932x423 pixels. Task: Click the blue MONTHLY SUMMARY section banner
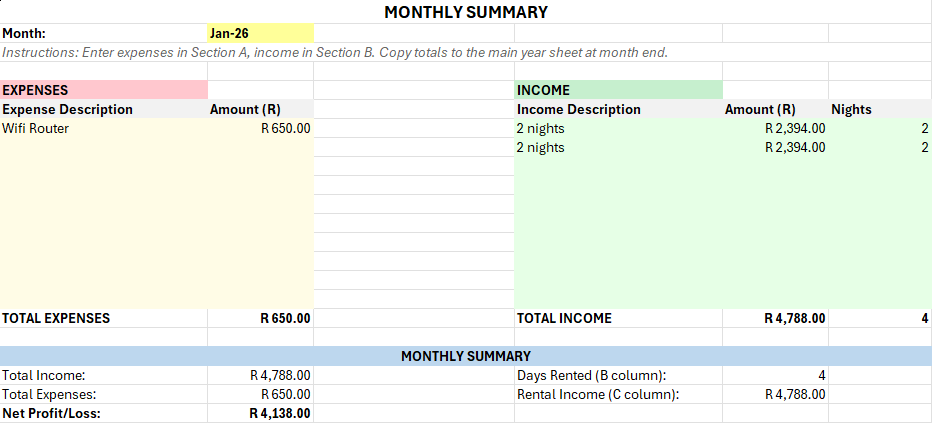[x=466, y=356]
